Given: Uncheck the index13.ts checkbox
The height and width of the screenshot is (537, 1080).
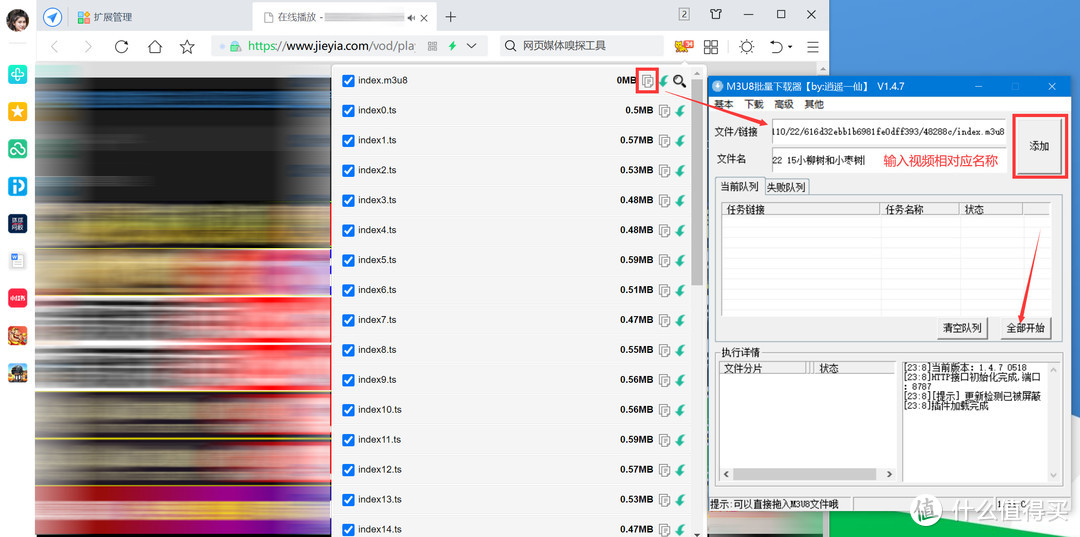Looking at the screenshot, I should [x=348, y=499].
